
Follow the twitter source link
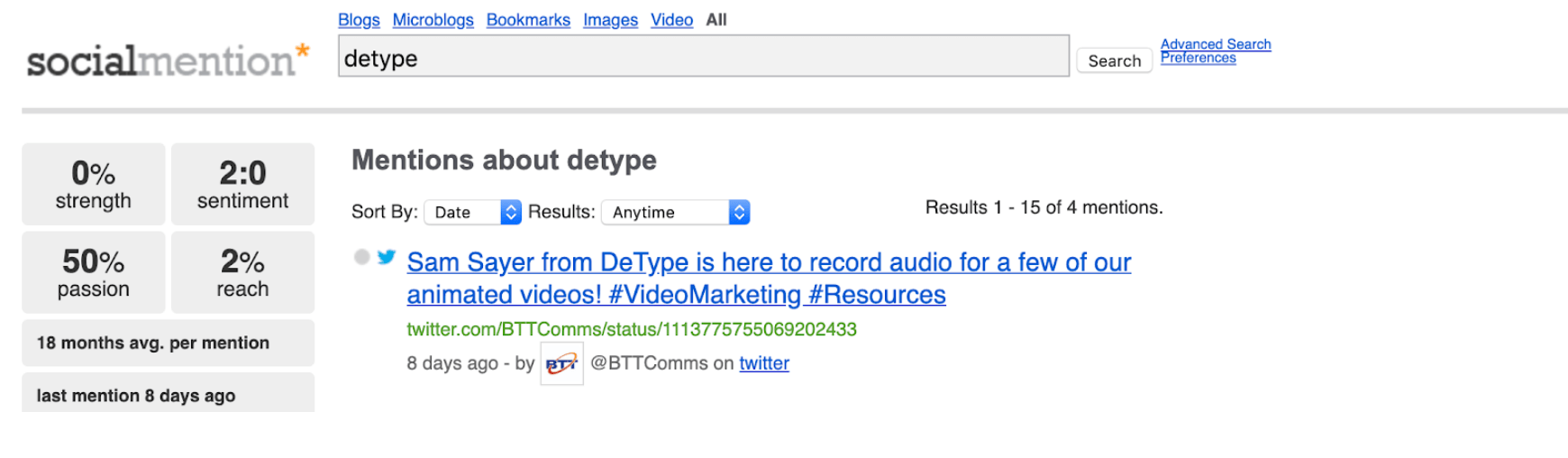[764, 363]
